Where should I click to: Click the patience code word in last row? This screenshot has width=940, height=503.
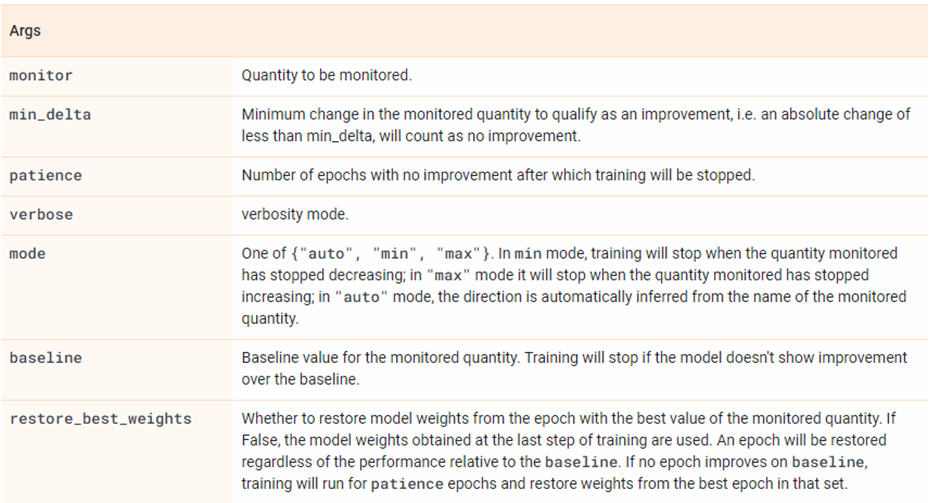pos(407,484)
